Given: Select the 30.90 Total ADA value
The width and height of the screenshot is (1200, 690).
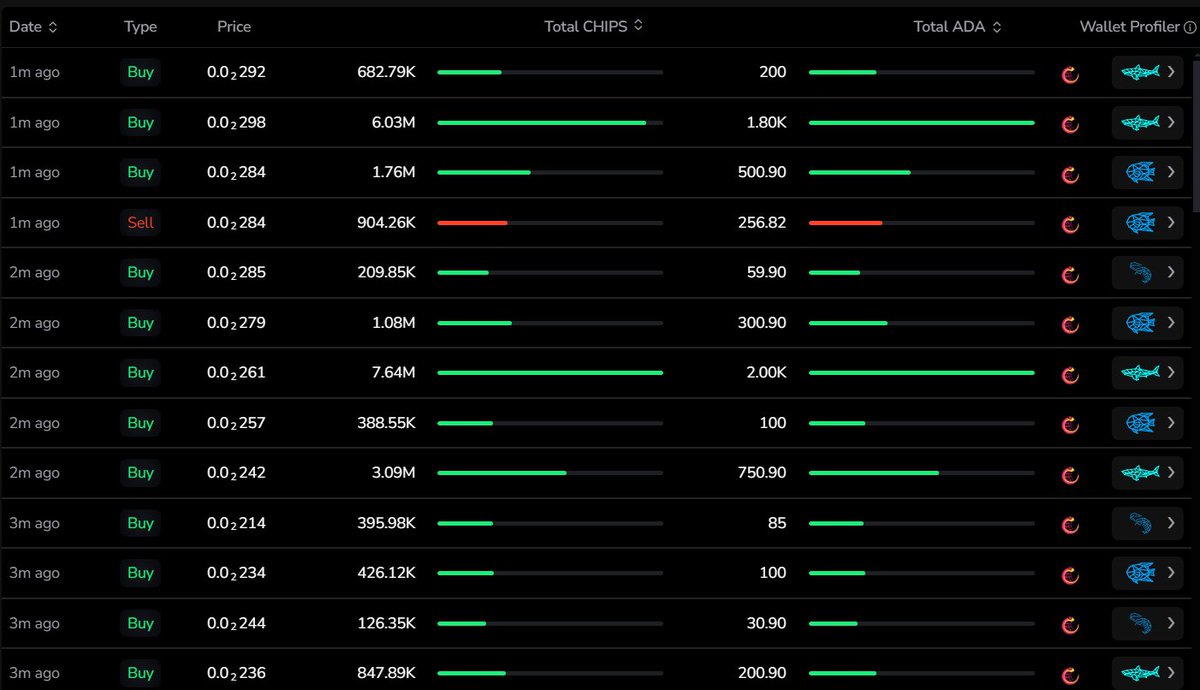Looking at the screenshot, I should 767,622.
